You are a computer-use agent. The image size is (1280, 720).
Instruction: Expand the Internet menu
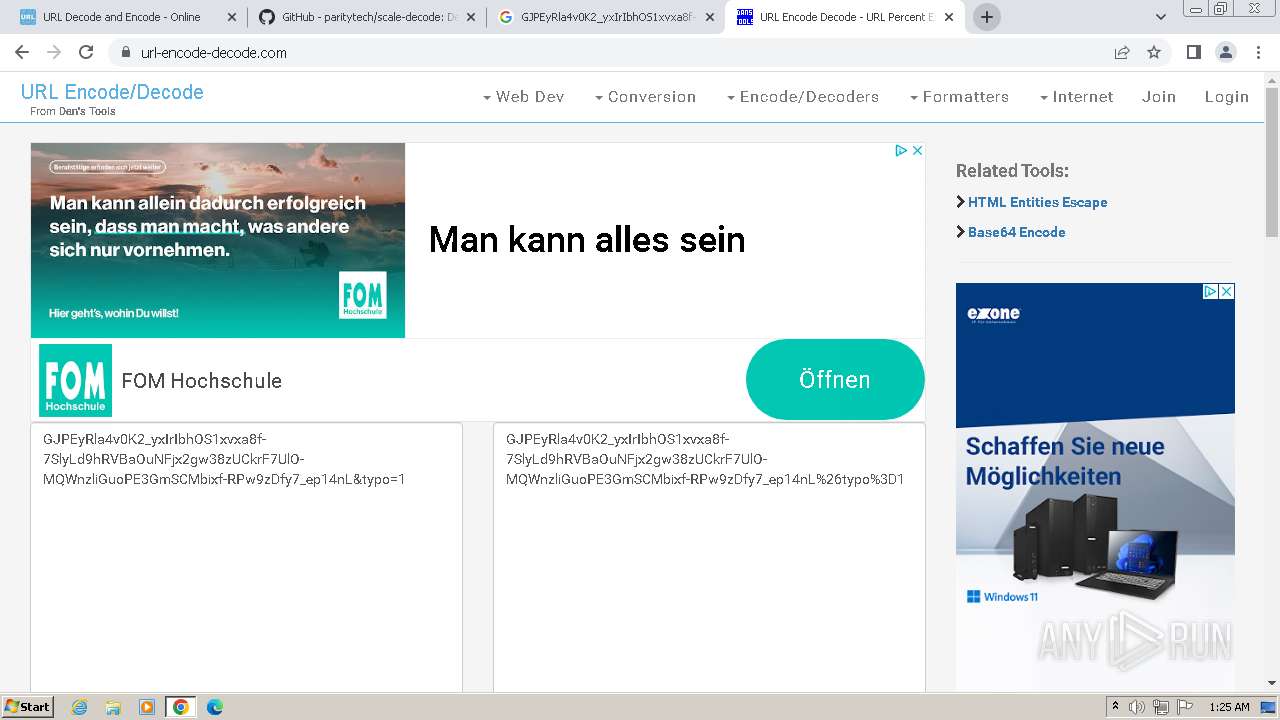click(x=1076, y=97)
